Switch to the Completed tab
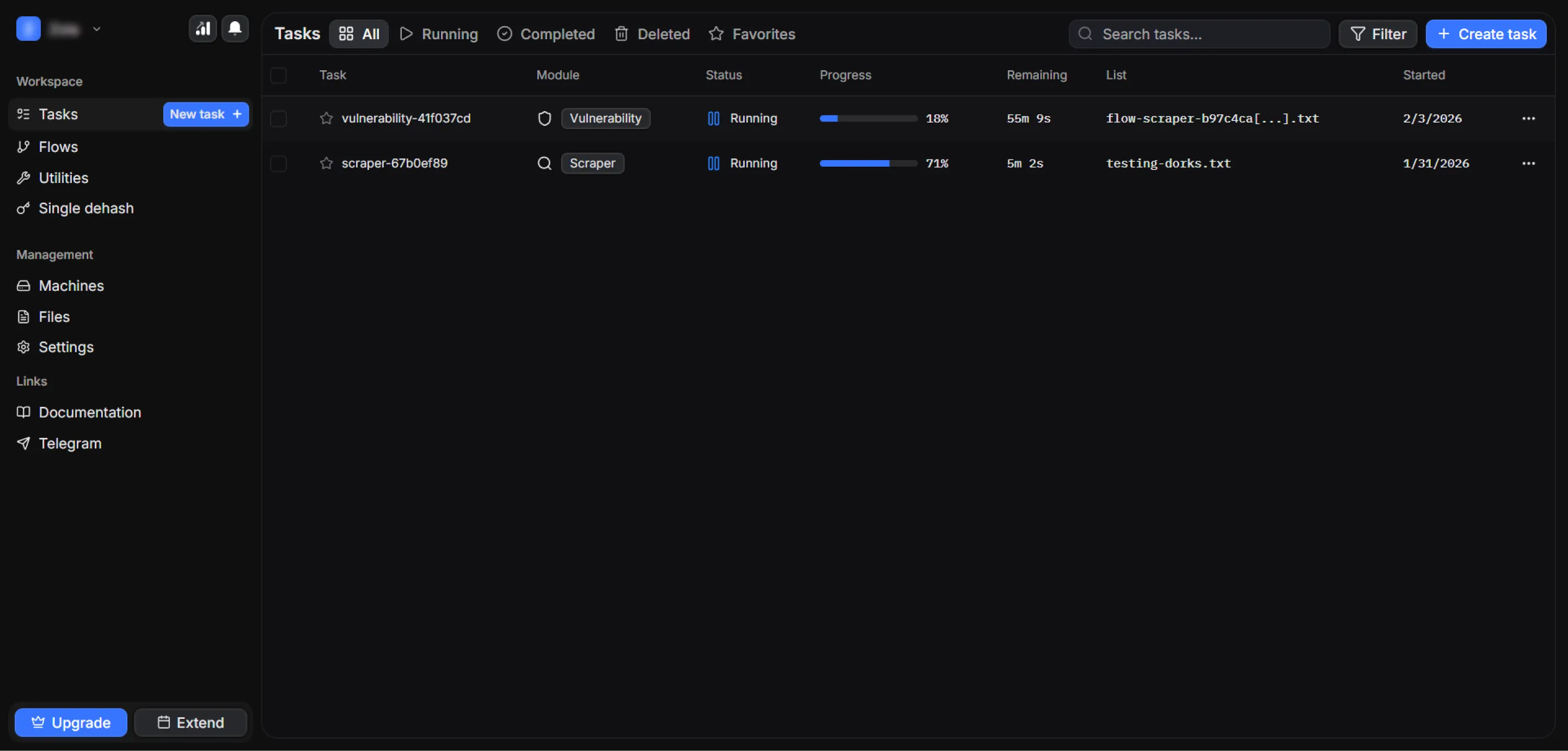Image resolution: width=1568 pixels, height=751 pixels. (546, 34)
